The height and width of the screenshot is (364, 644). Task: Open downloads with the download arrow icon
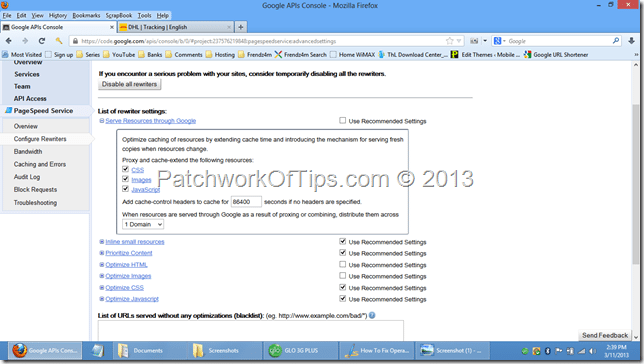point(632,41)
